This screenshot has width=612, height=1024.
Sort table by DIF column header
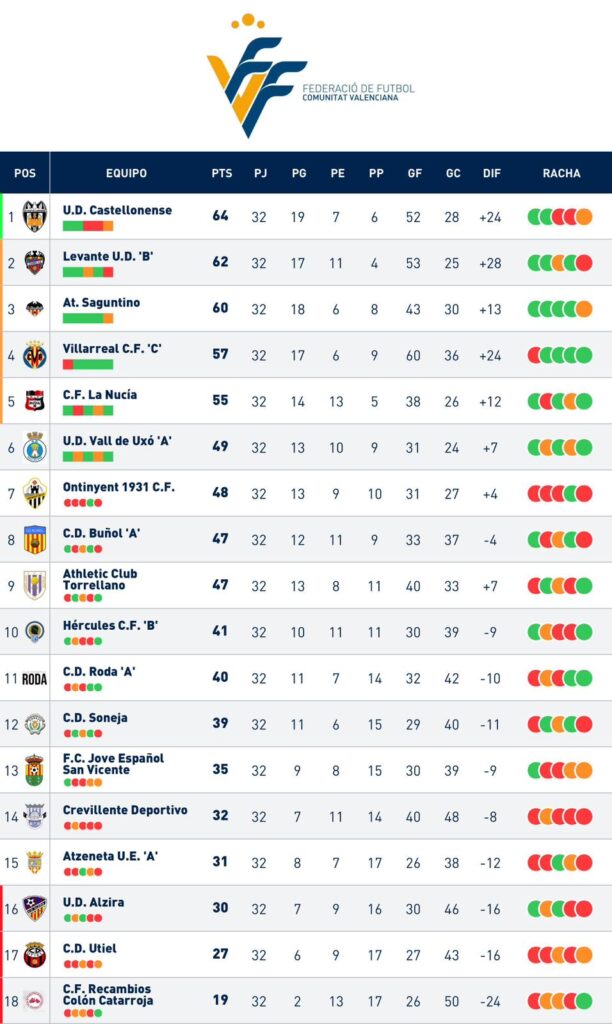click(492, 173)
